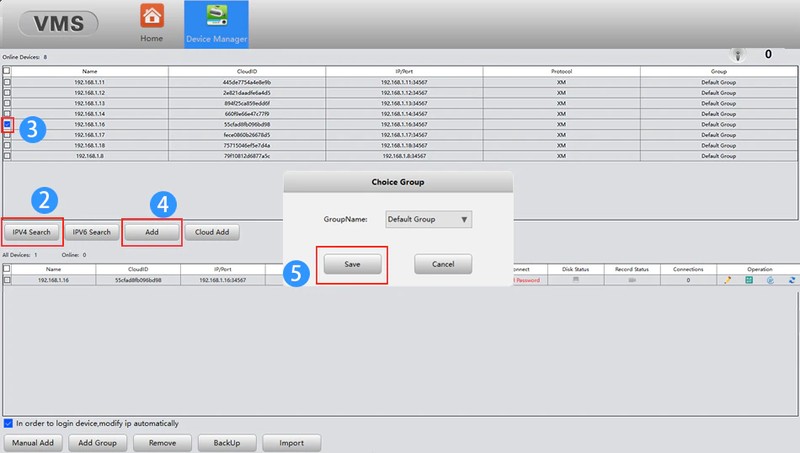This screenshot has width=800, height=453.
Task: Click the Save button in Choice Group
Action: point(351,264)
